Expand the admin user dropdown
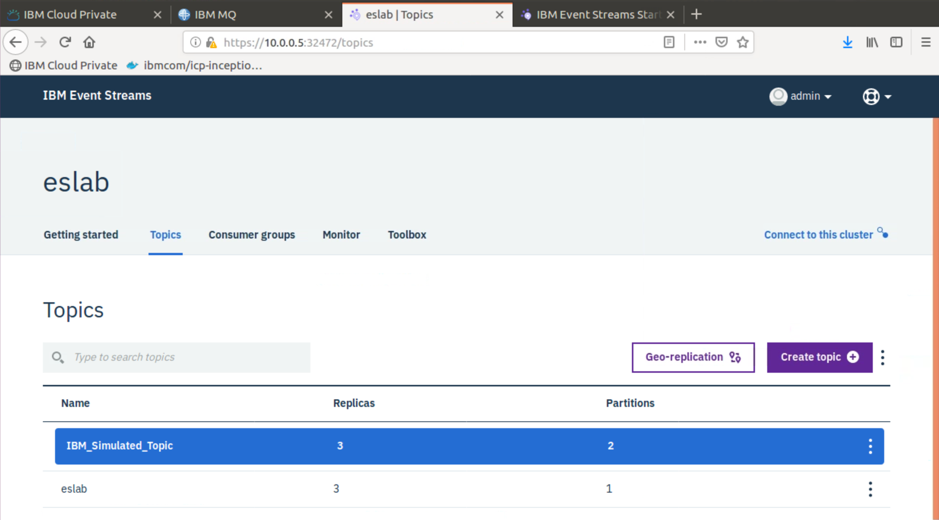This screenshot has width=939, height=520. (828, 96)
